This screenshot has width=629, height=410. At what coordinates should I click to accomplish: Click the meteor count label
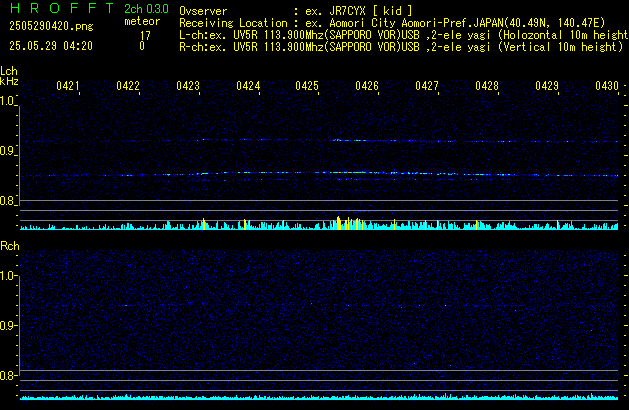point(142,21)
